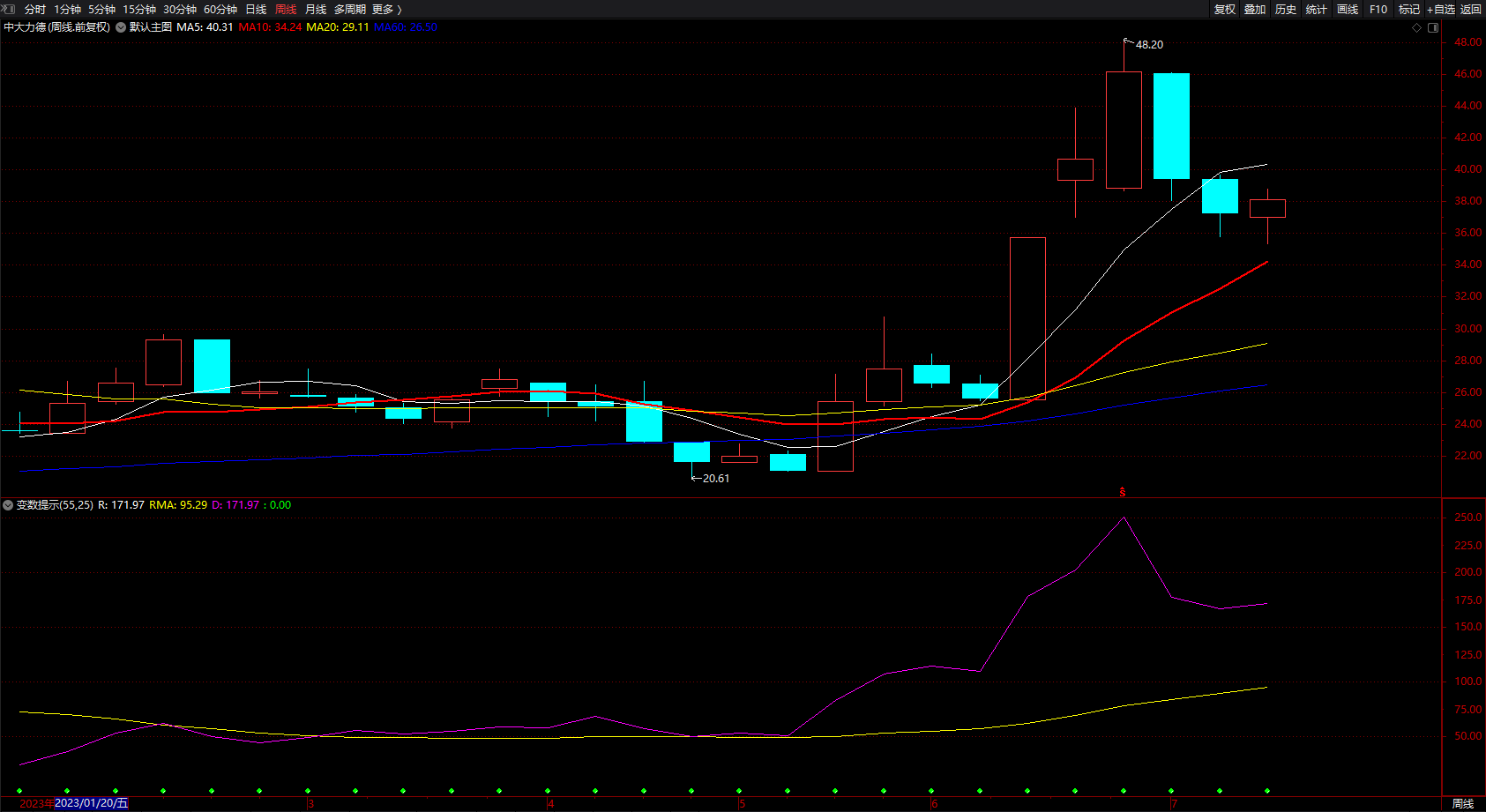Click the diamond icon above price axis
Viewport: 1486px width, 812px height.
1417,27
